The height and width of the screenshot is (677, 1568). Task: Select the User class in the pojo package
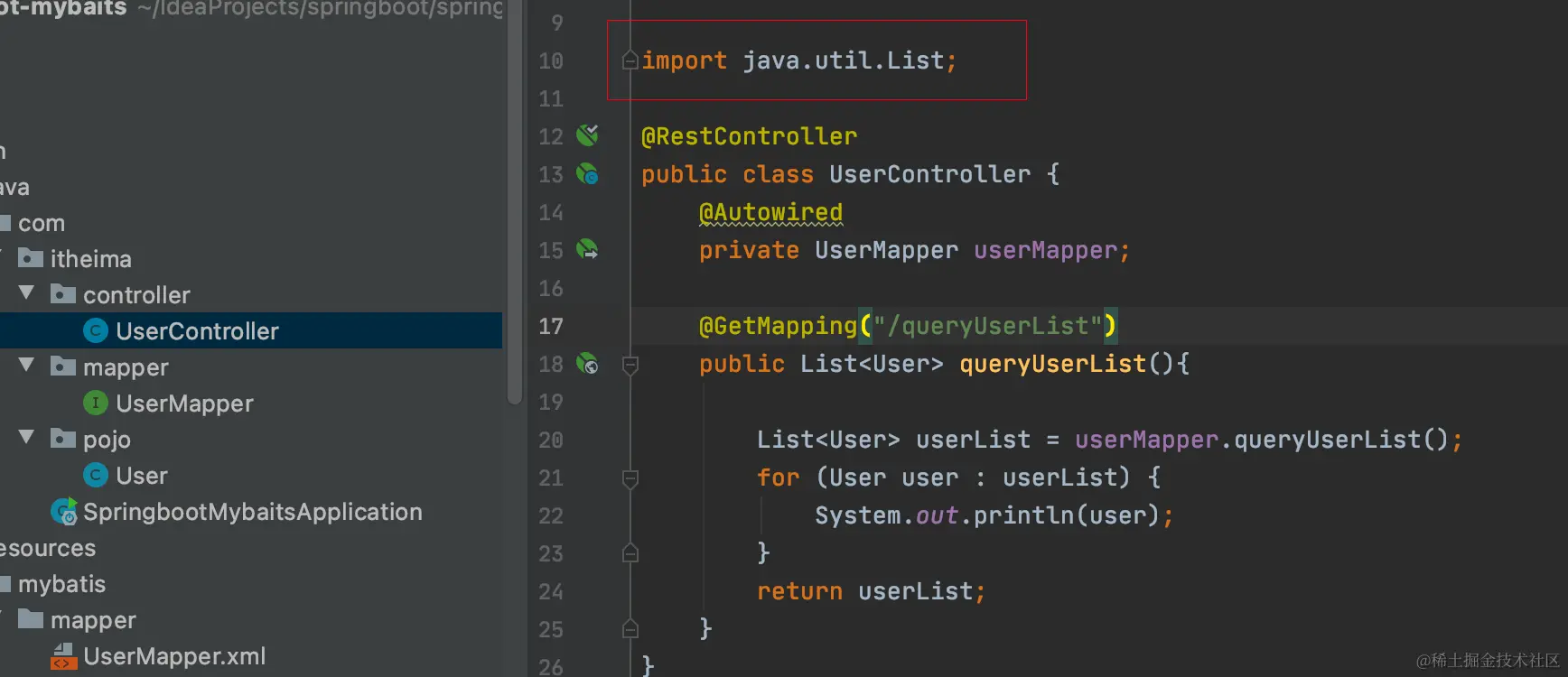(x=142, y=476)
